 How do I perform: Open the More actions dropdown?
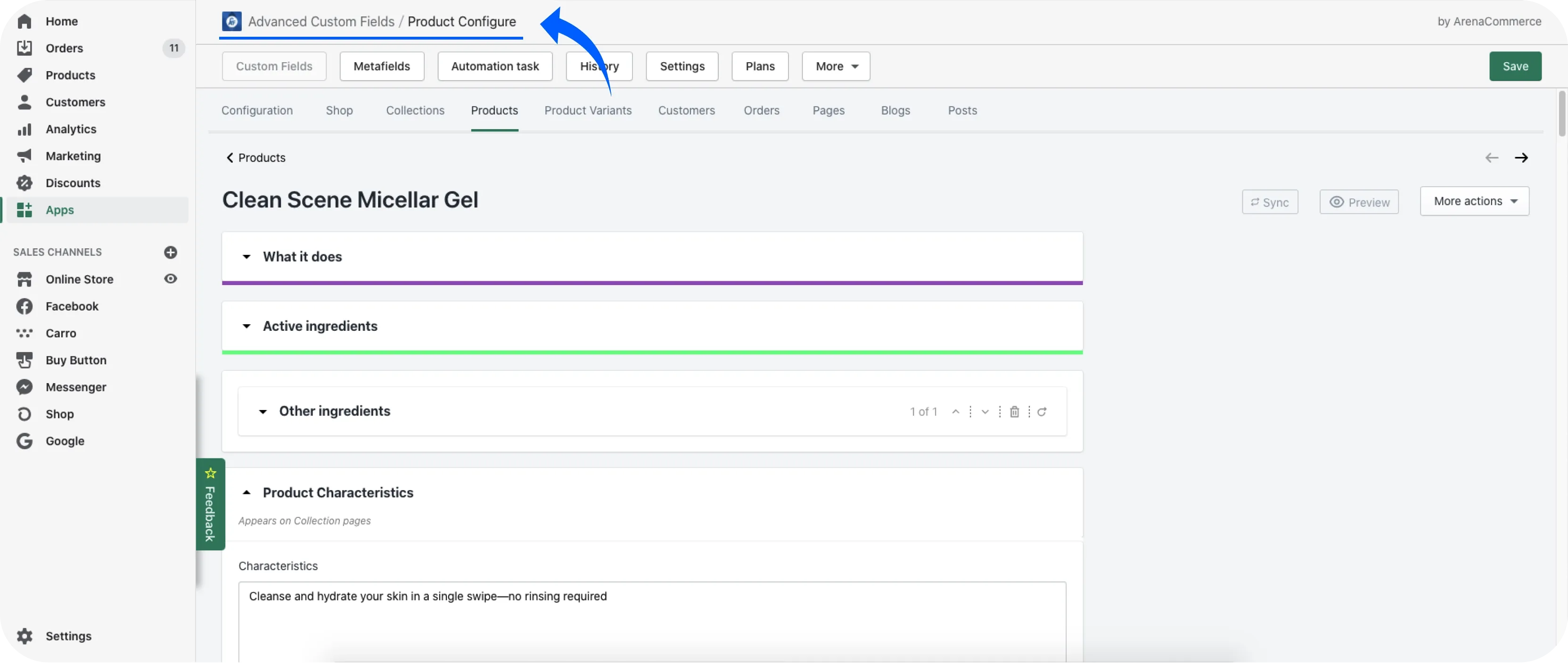pyautogui.click(x=1474, y=201)
